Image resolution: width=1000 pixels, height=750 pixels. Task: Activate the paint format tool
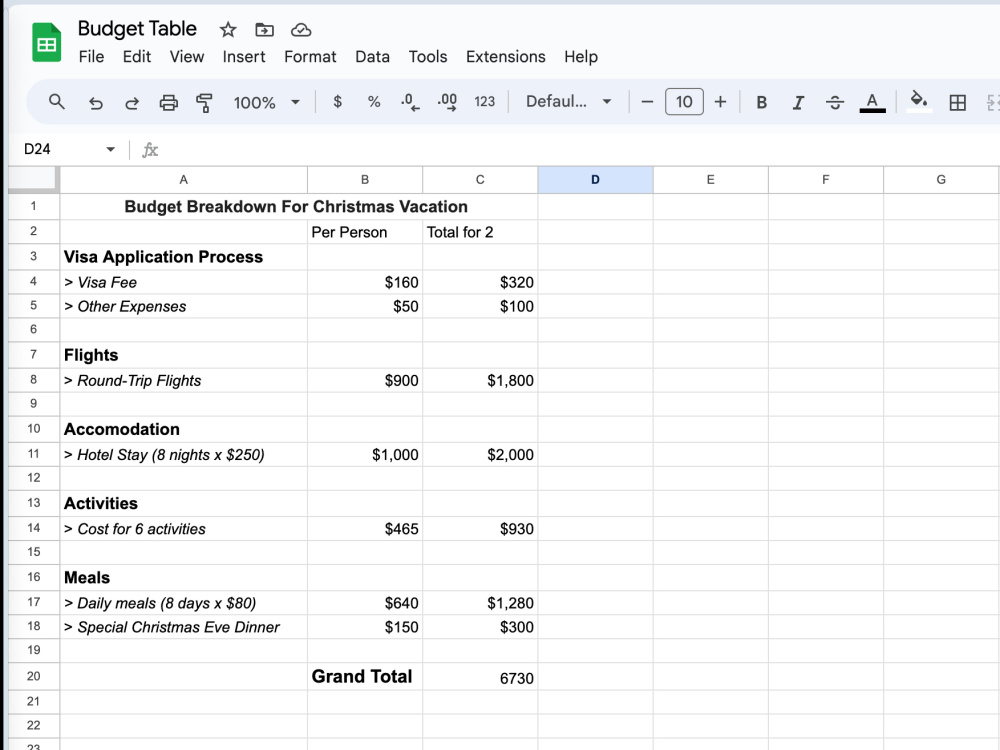[x=204, y=102]
